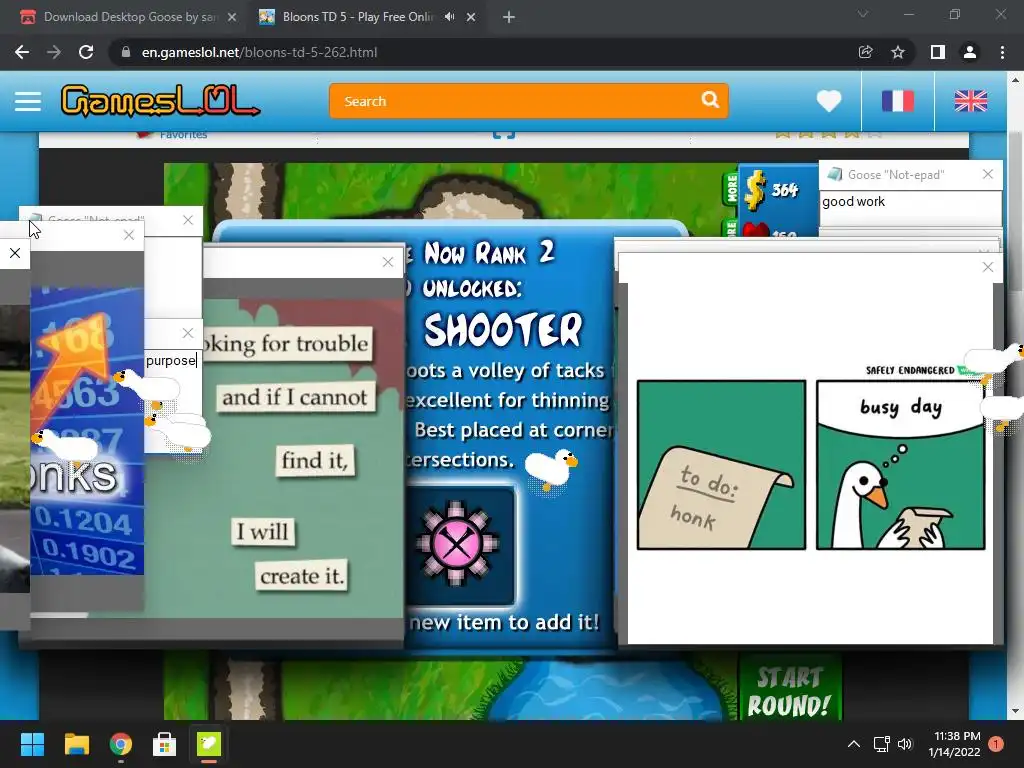Open a new browser tab
The image size is (1024, 768).
tap(509, 18)
